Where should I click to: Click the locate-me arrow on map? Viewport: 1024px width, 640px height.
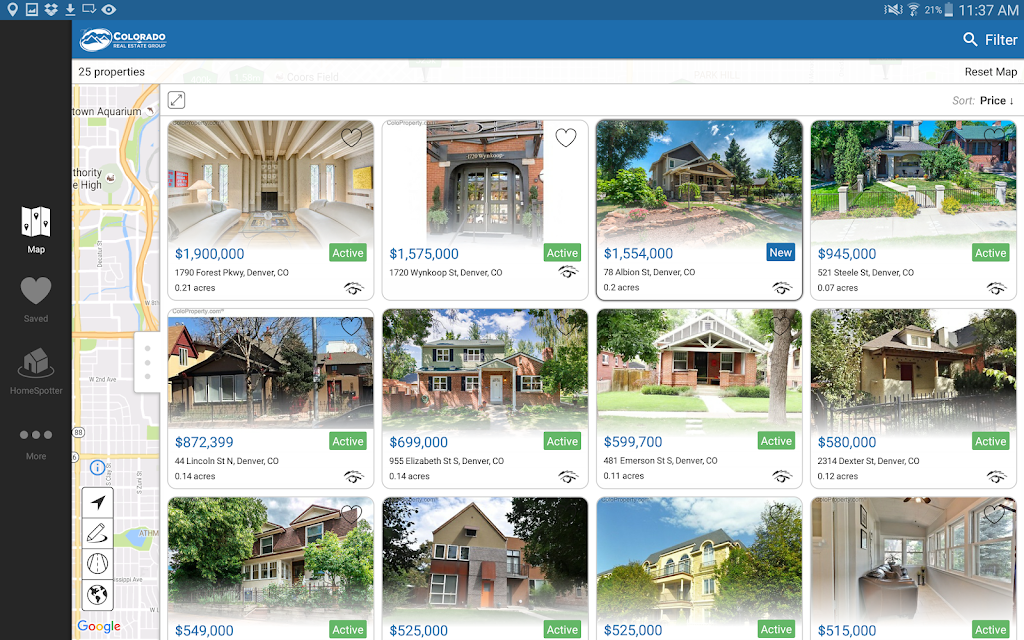pos(98,502)
